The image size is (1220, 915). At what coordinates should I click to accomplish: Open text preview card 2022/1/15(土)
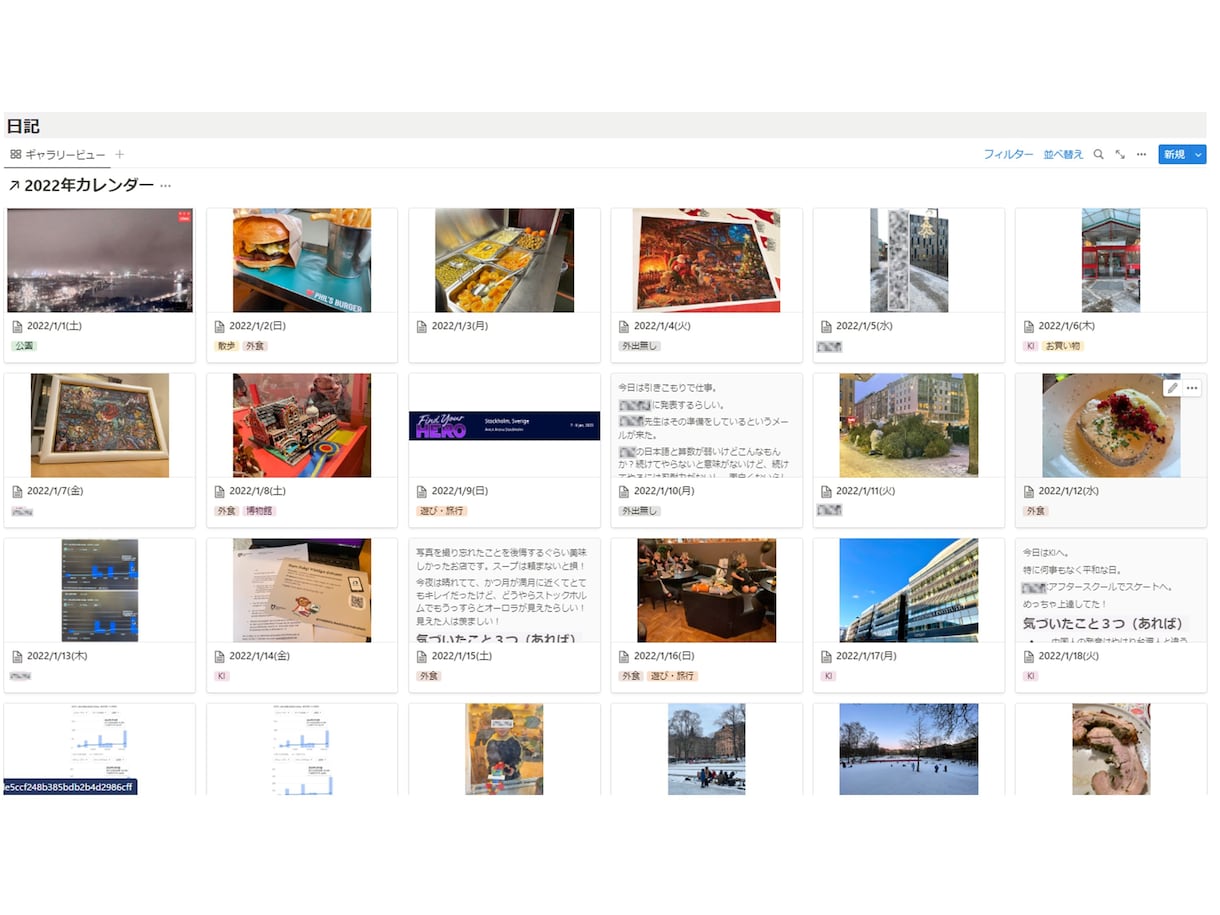tap(504, 590)
